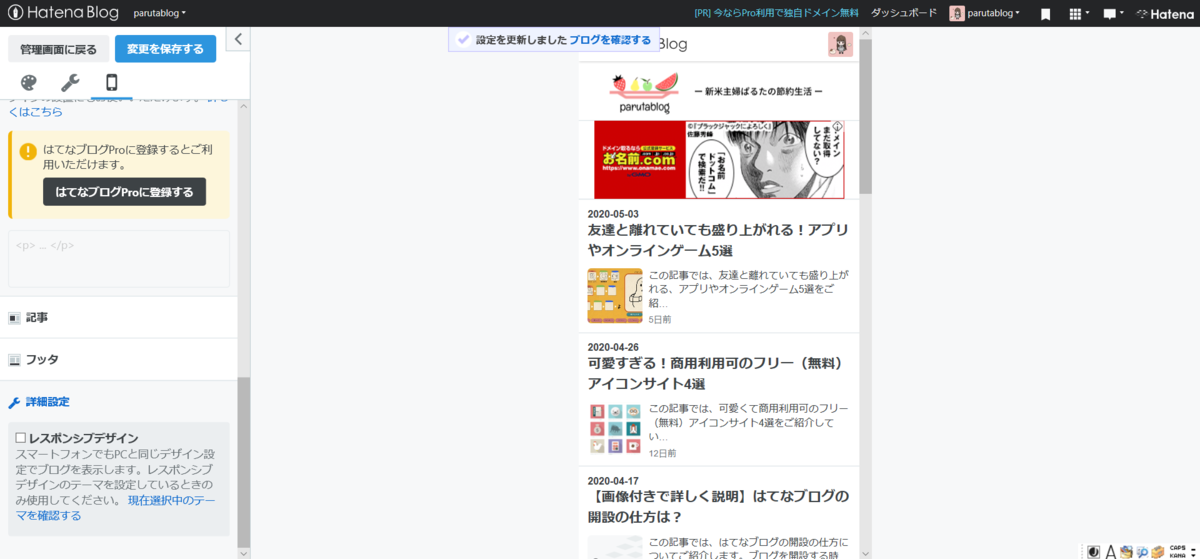The image size is (1200, 559).
Task: Click thumbnail of online games article
Action: click(615, 296)
